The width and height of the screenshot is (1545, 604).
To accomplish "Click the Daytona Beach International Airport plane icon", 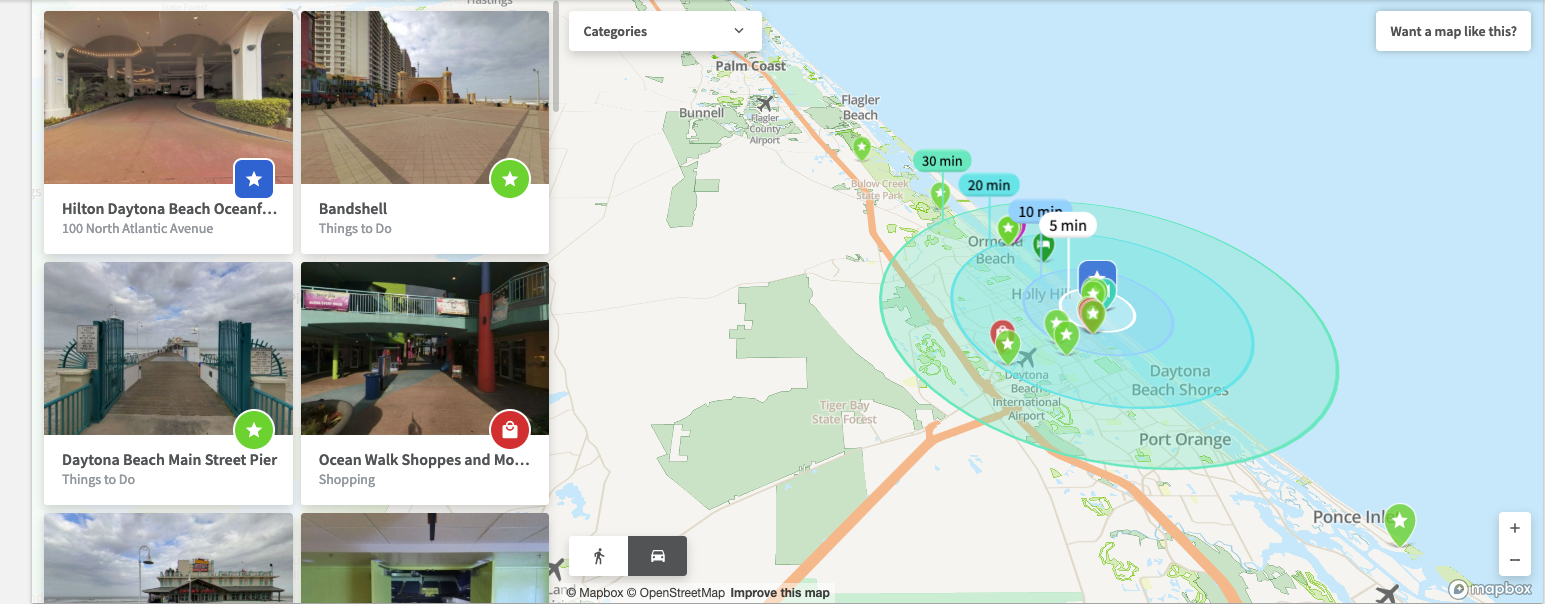I will [1026, 358].
